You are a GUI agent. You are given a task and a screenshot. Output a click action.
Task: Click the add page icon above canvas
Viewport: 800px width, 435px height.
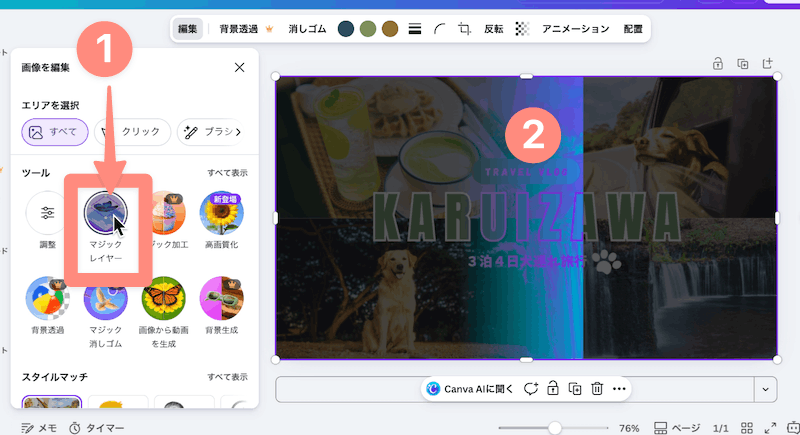(767, 63)
